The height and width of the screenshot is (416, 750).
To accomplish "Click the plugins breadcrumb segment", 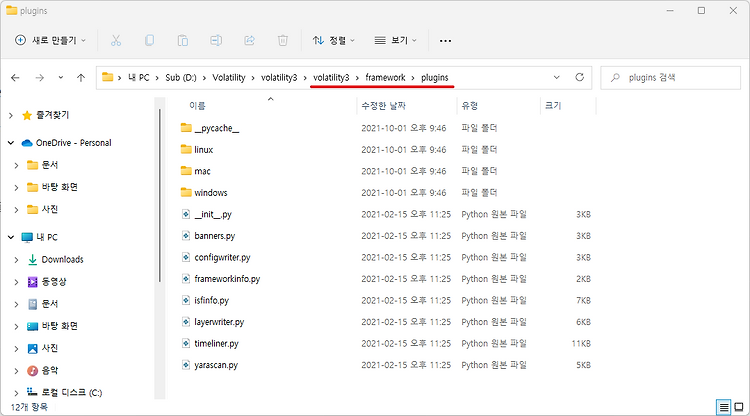I will coord(435,77).
